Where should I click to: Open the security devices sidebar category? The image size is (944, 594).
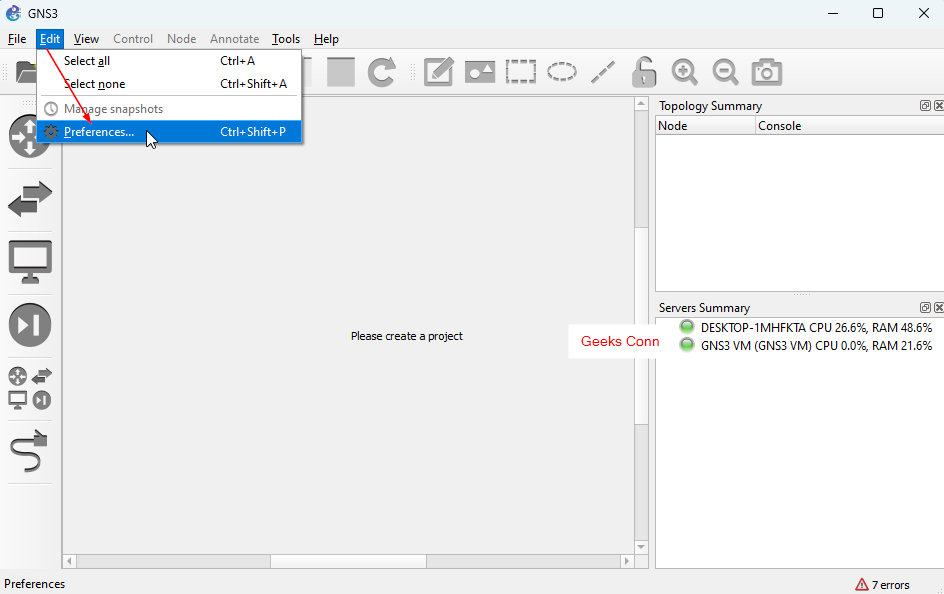[x=30, y=325]
